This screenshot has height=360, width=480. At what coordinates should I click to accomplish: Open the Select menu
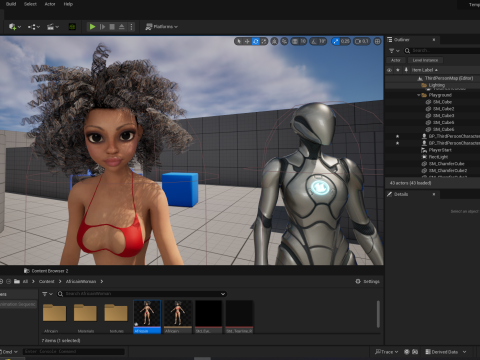pyautogui.click(x=30, y=4)
